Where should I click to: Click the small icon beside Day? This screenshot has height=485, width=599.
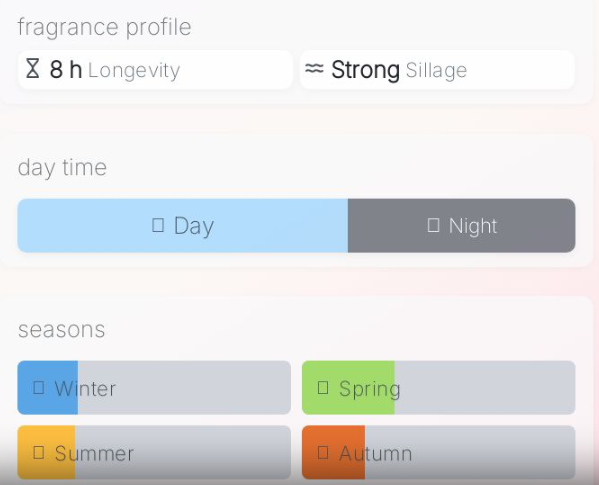pyautogui.click(x=158, y=225)
